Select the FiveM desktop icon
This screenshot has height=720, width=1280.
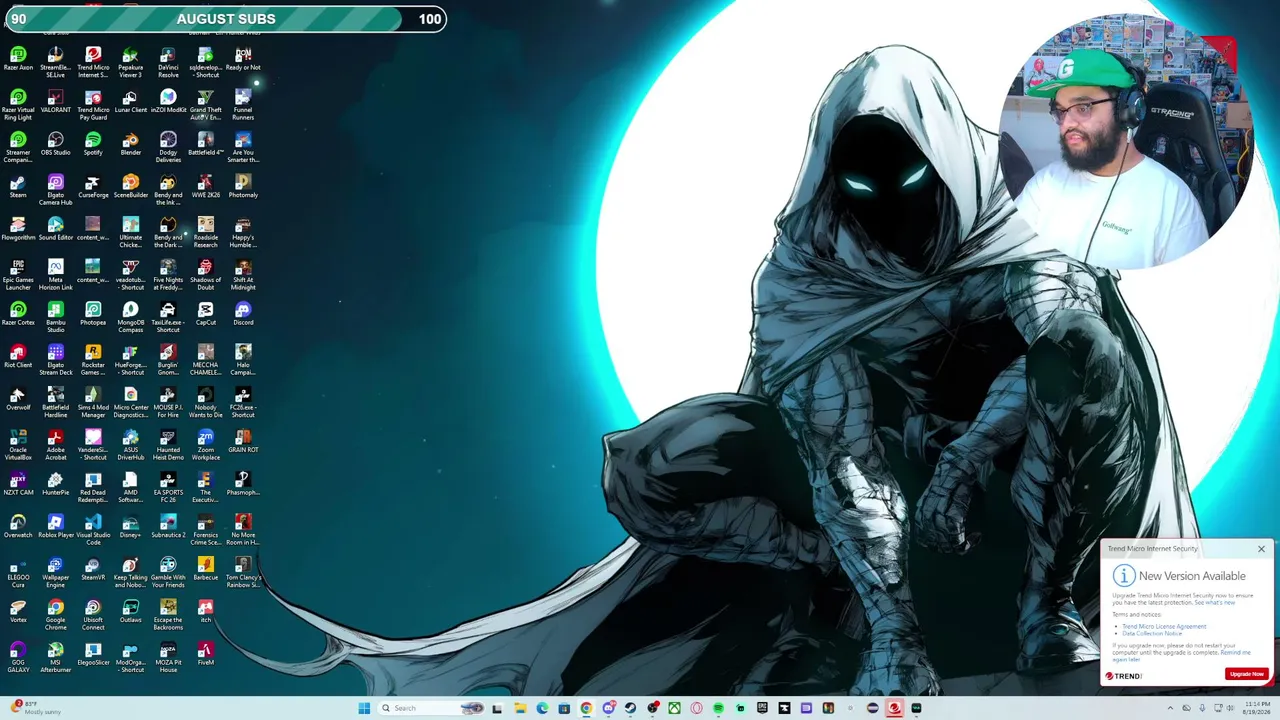click(x=205, y=654)
